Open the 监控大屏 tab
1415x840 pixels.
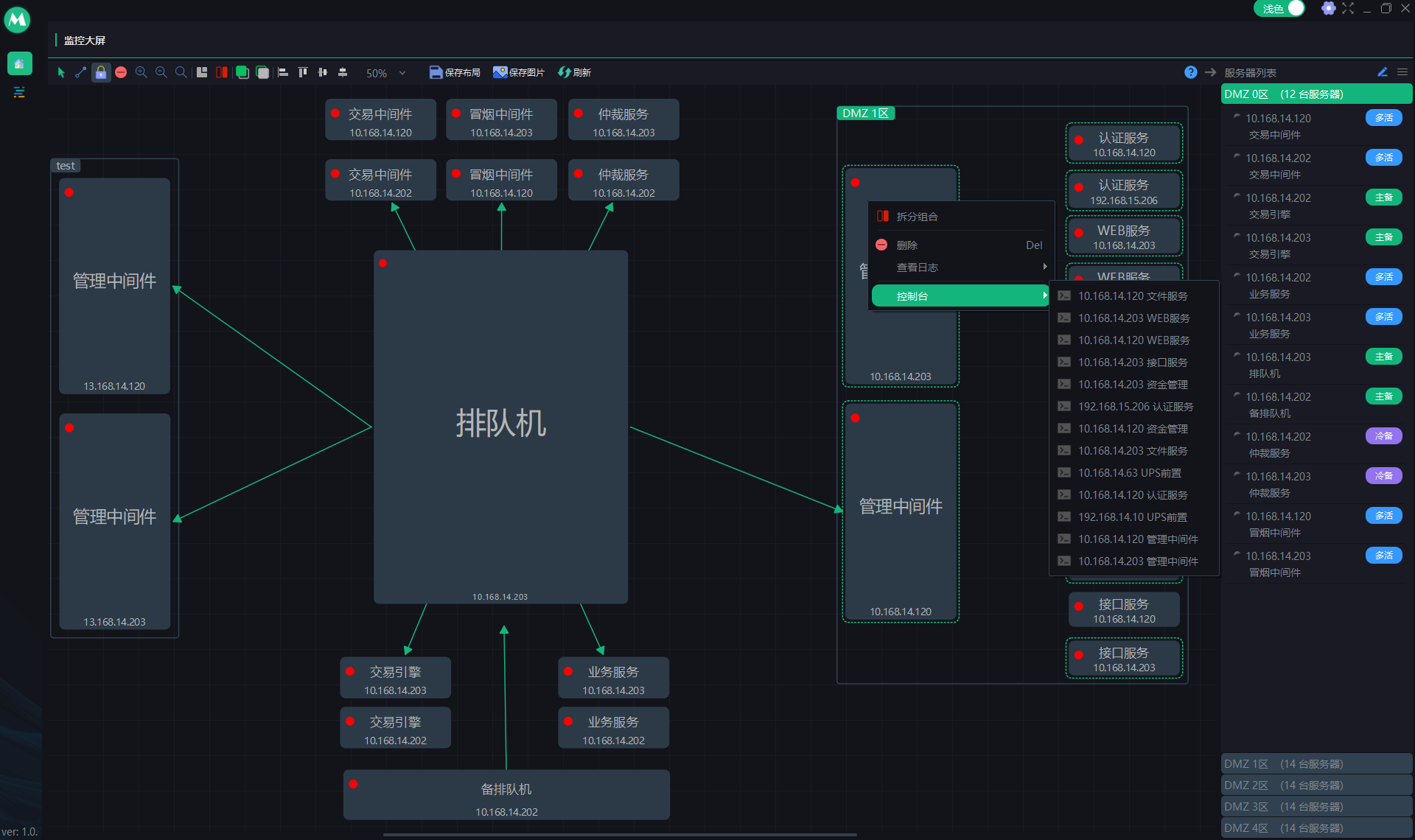[85, 41]
